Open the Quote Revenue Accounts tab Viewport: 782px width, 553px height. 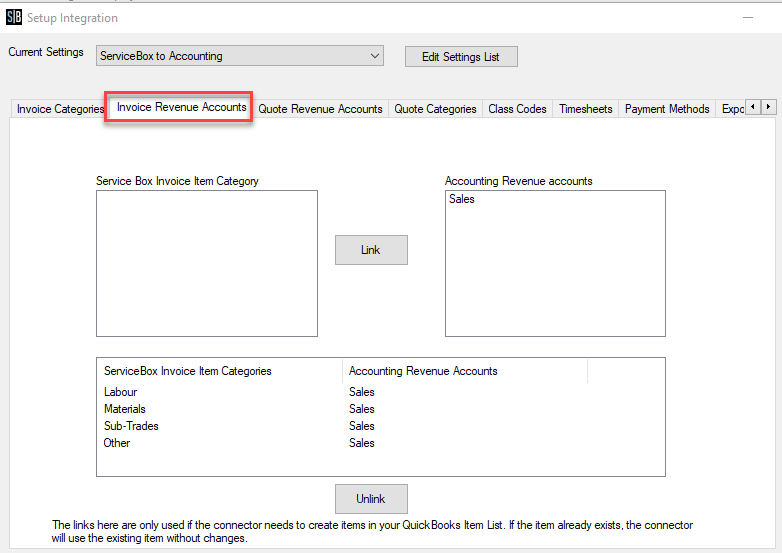point(320,109)
